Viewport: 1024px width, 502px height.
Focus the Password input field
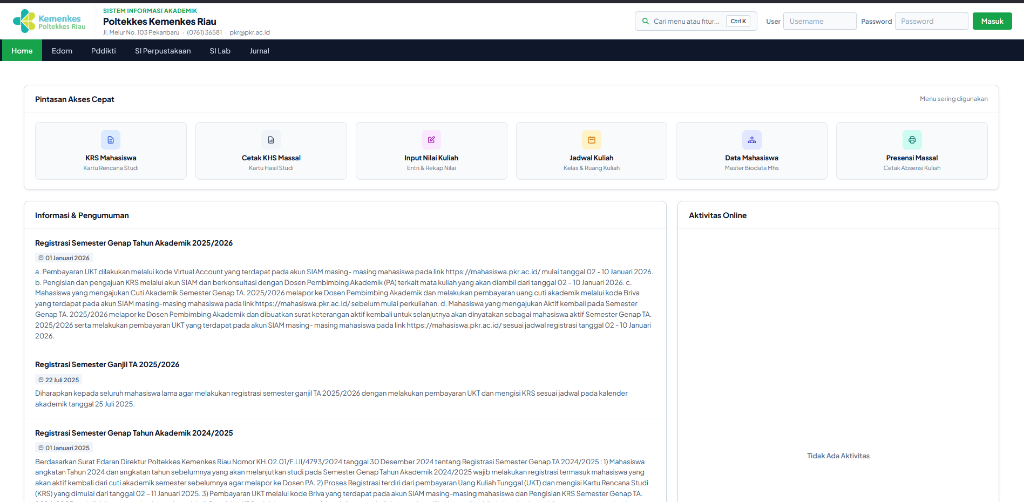point(932,21)
